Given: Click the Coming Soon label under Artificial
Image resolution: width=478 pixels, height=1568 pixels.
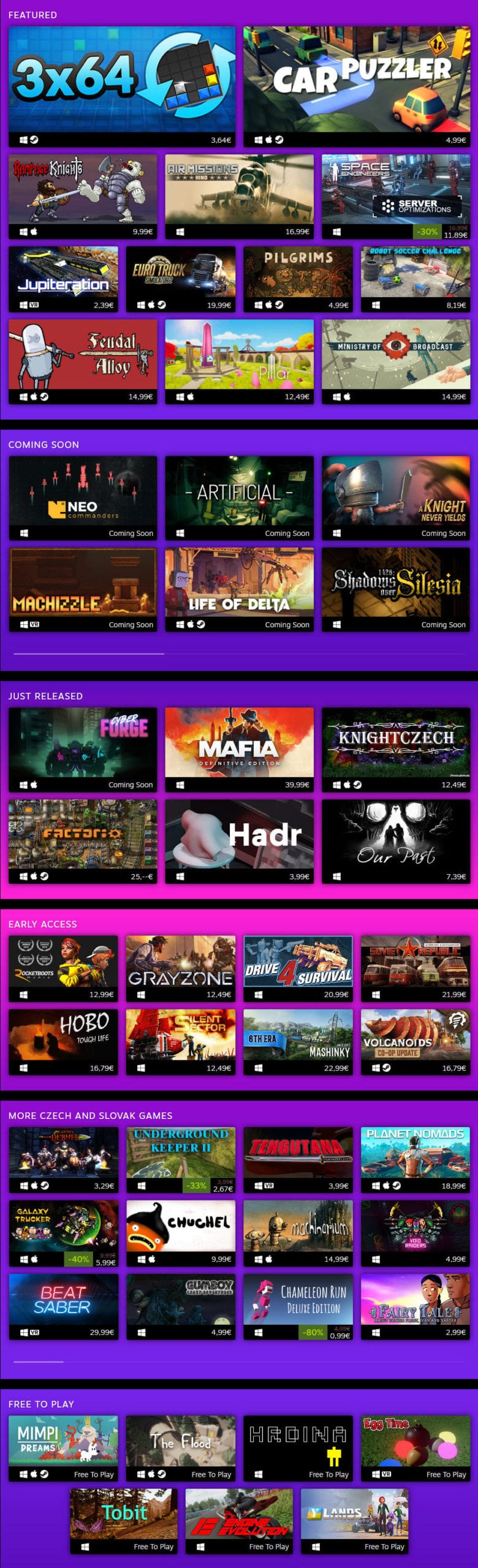Looking at the screenshot, I should point(287,533).
